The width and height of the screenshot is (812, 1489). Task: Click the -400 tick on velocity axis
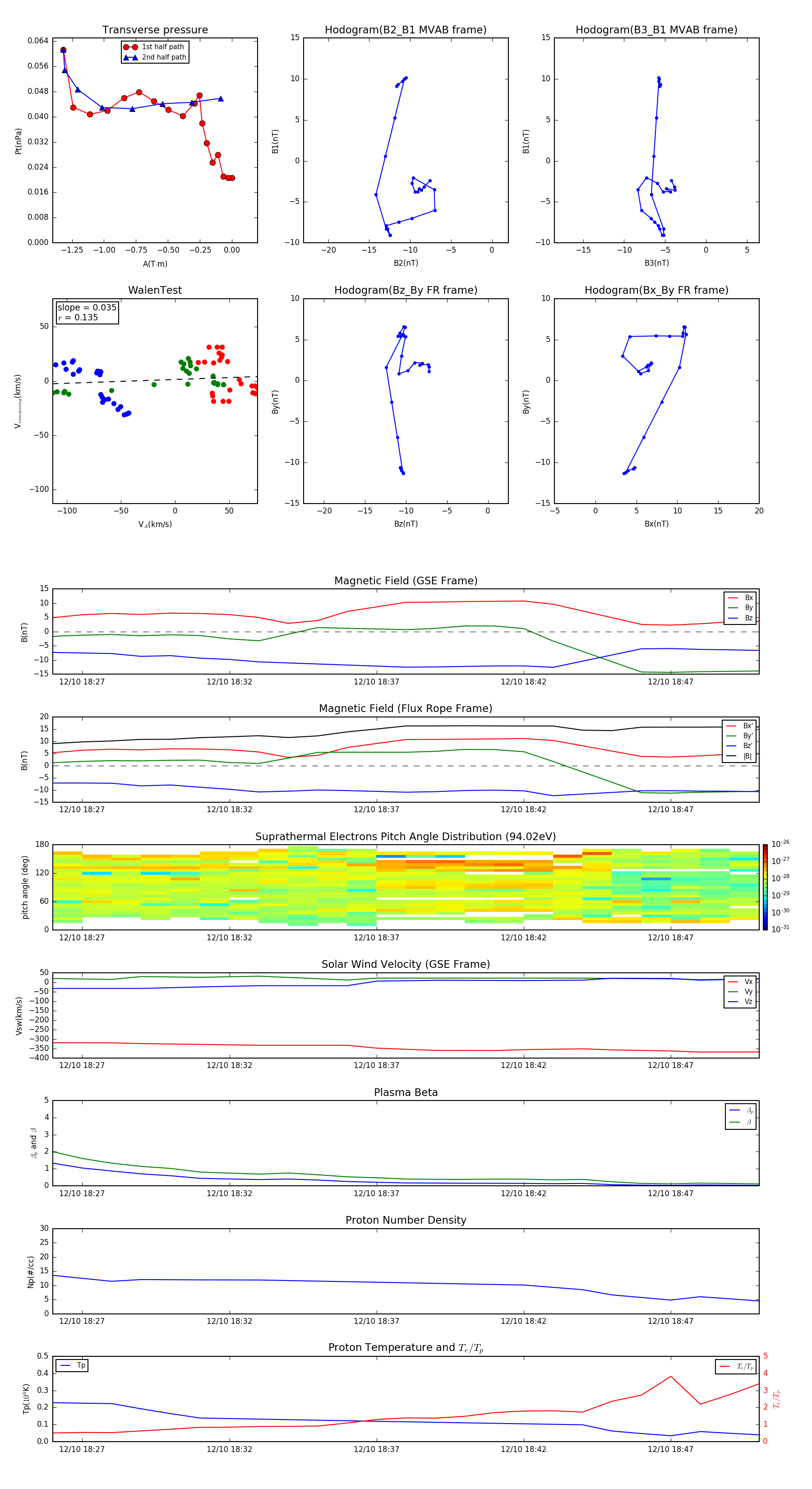click(39, 1058)
